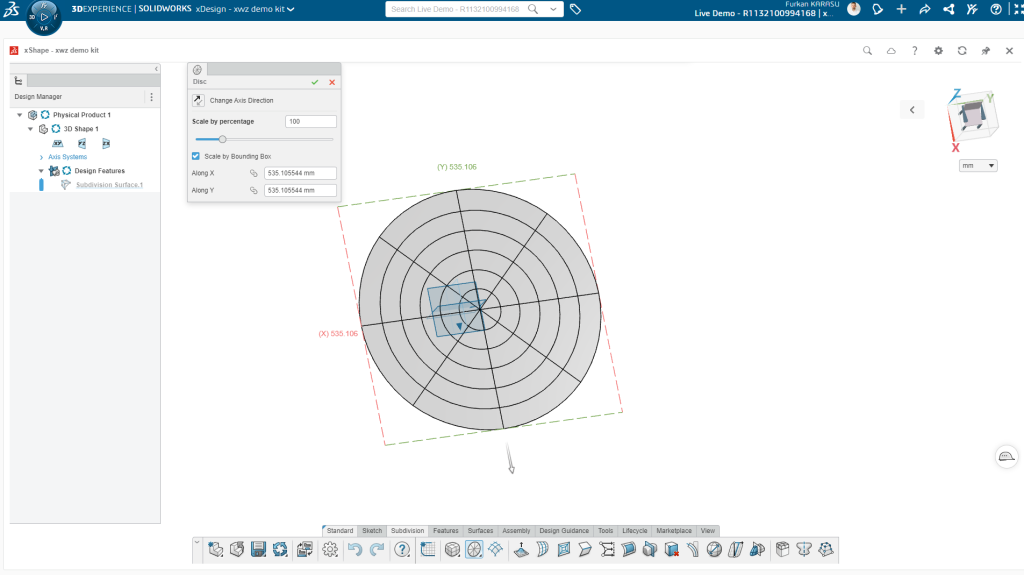
Task: Open the Surfaces tab
Action: 480,530
